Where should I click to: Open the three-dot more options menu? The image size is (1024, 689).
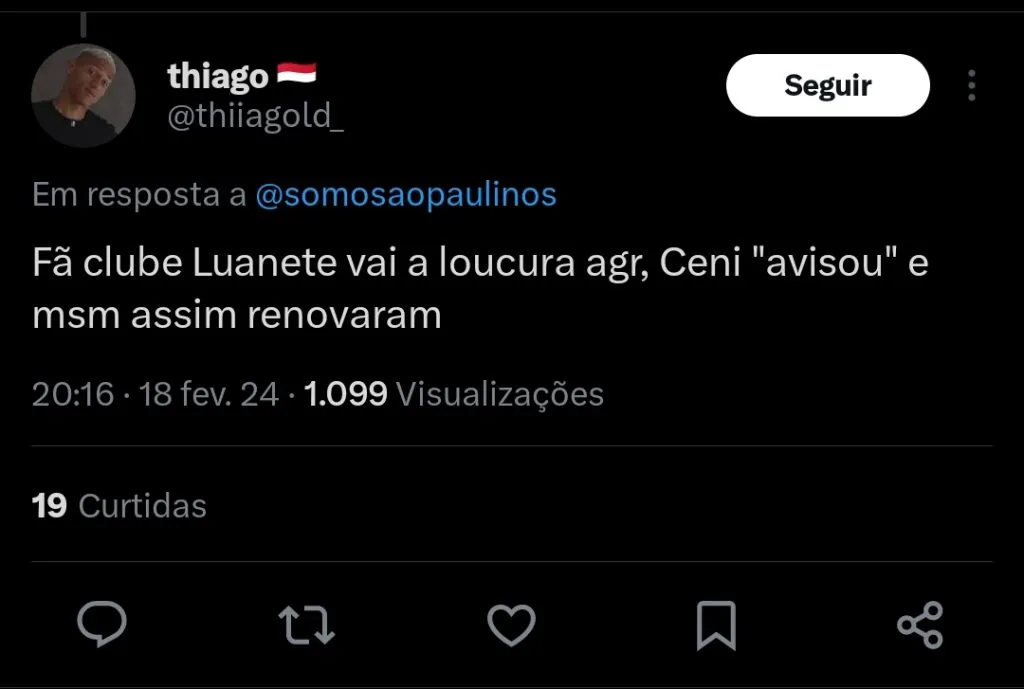[x=971, y=86]
